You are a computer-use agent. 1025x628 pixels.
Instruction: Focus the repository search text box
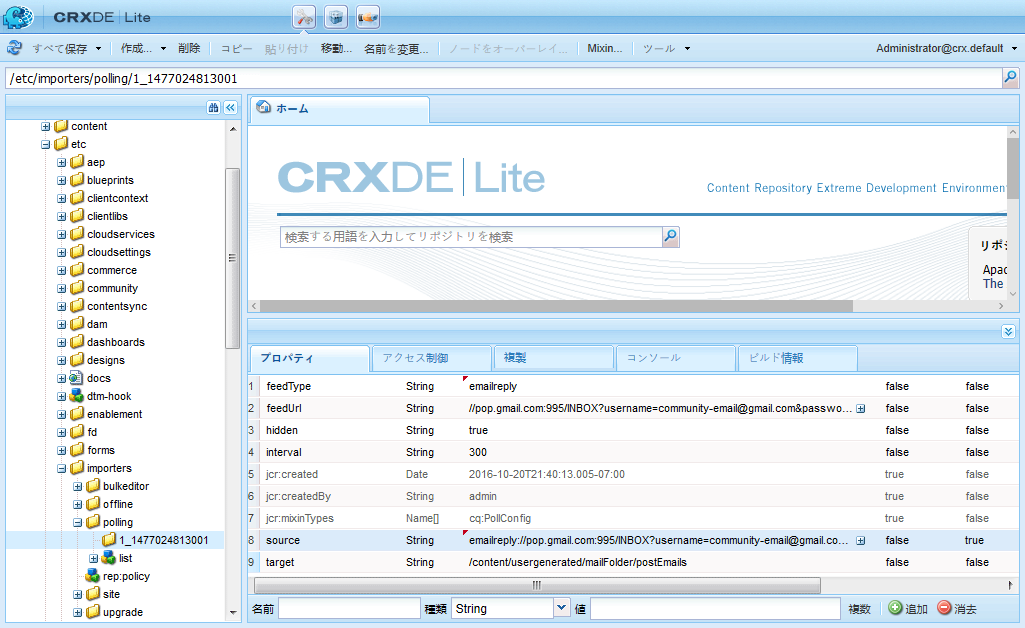coord(471,237)
